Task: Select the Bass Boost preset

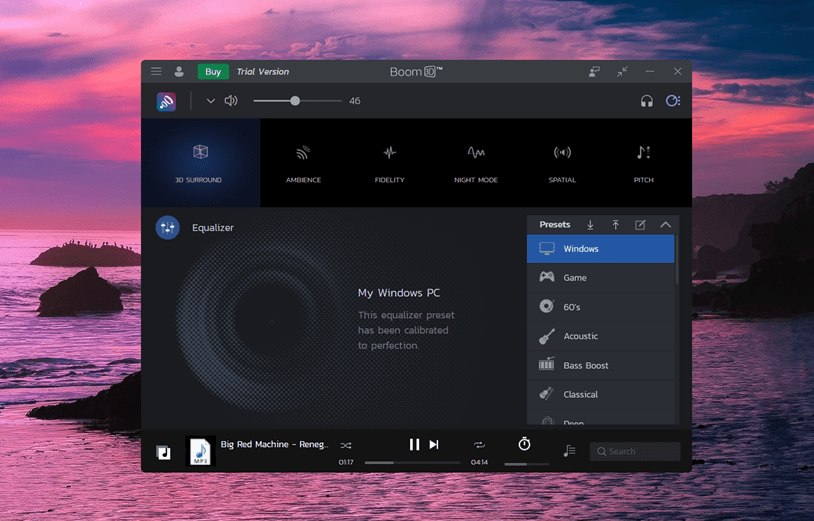Action: point(601,365)
